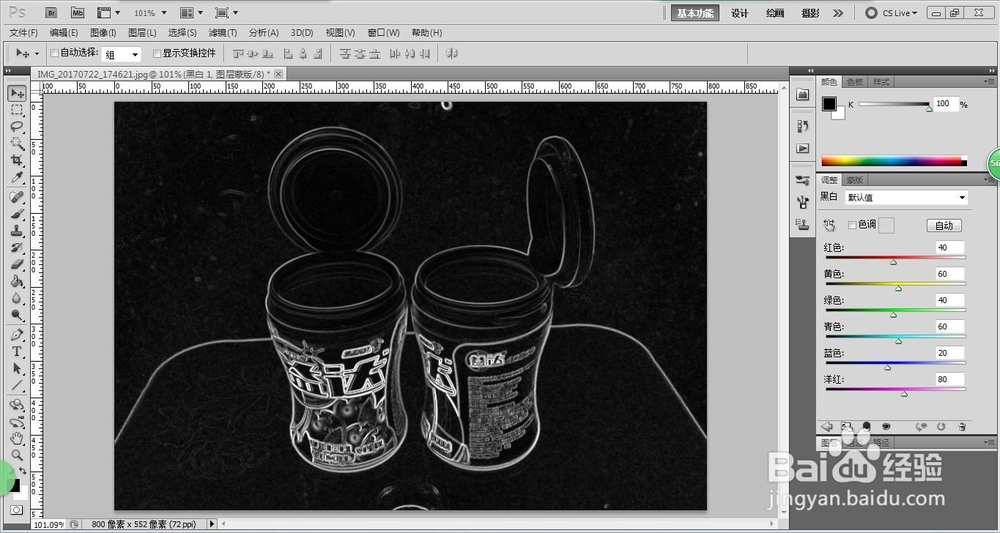Open the 文件(F) menu
Screen dimensions: 1000x533
(24, 33)
